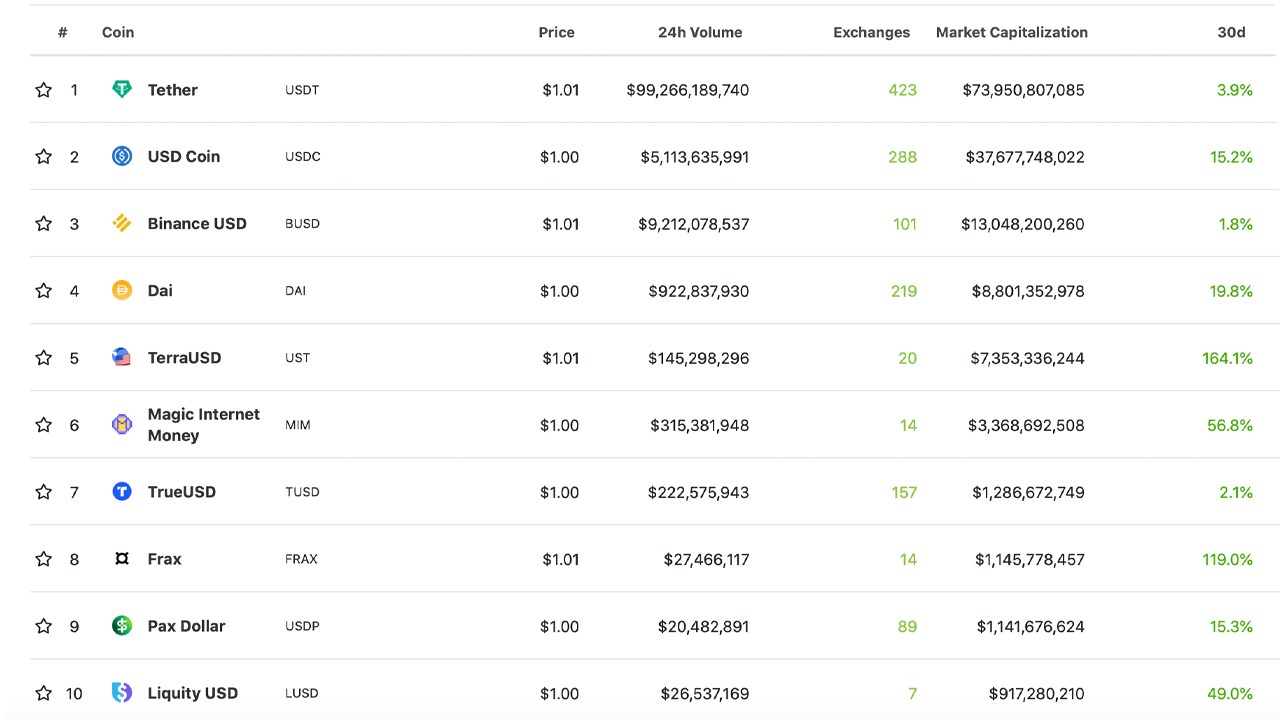Open the Pax Dollar coin page
The width and height of the screenshot is (1280, 720).
pyautogui.click(x=187, y=626)
